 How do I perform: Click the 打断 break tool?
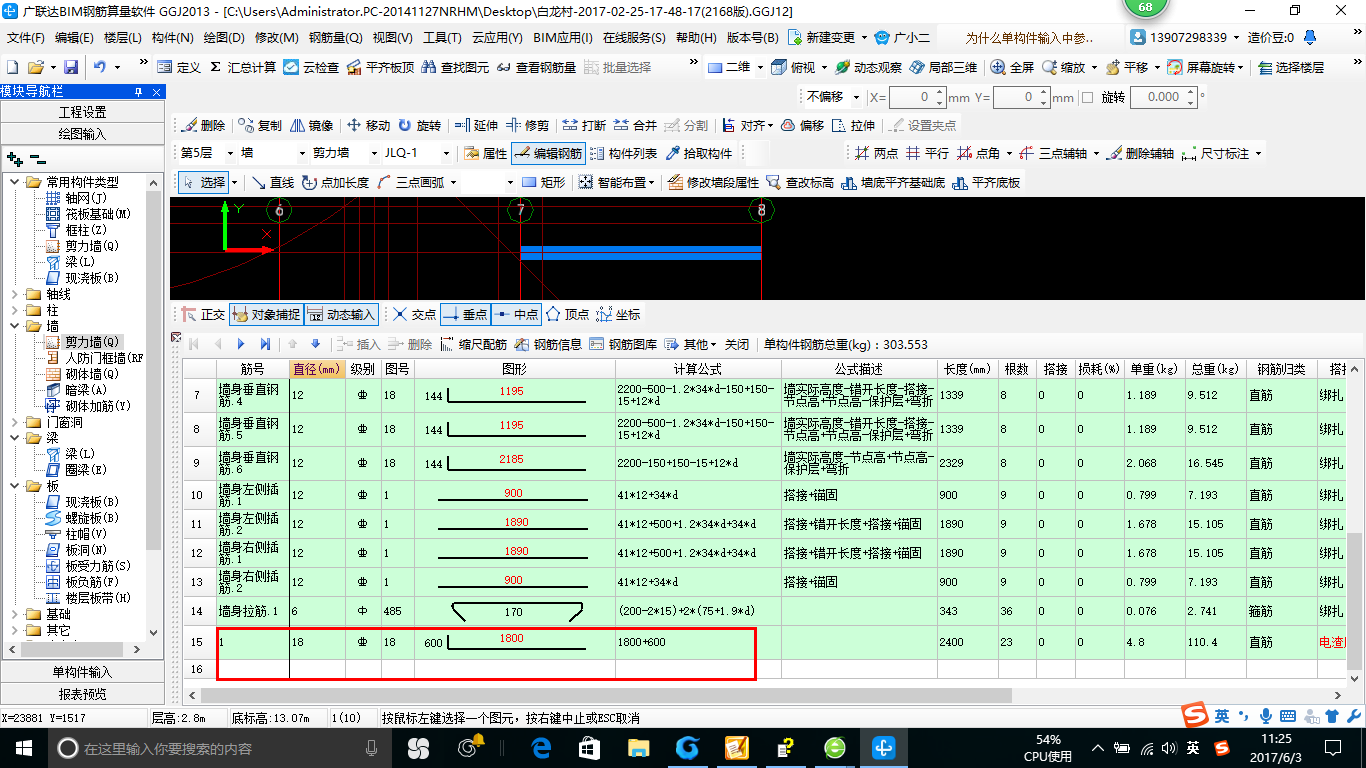point(584,125)
